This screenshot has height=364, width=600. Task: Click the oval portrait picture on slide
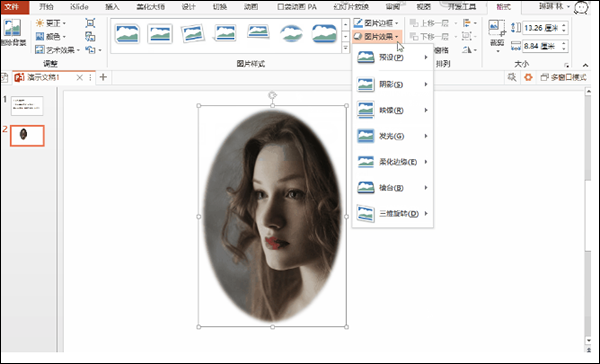(x=272, y=216)
